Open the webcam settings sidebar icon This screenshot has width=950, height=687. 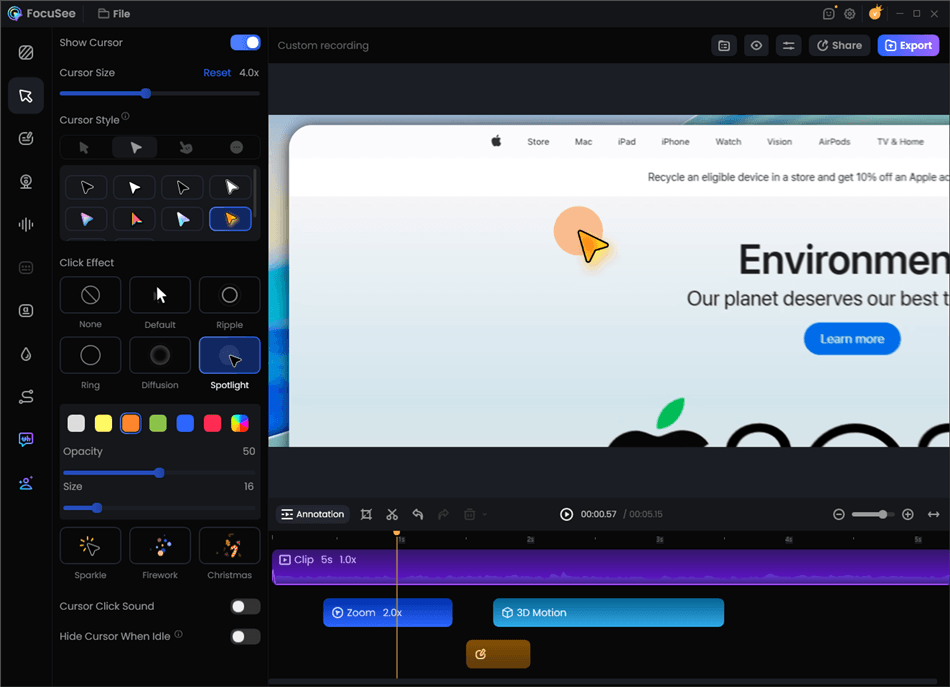(25, 182)
